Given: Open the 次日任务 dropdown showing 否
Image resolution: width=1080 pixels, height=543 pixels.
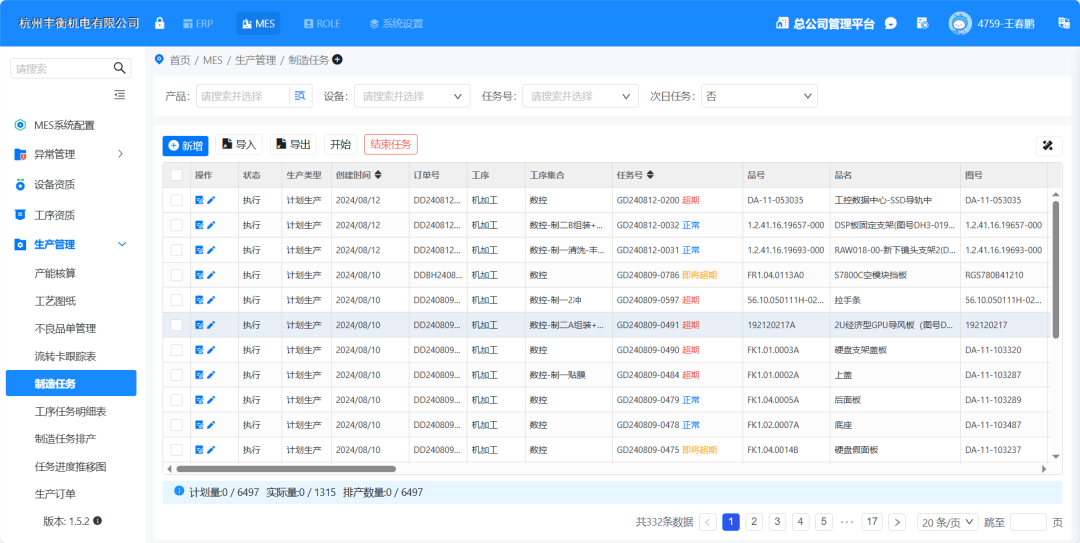Looking at the screenshot, I should pyautogui.click(x=759, y=96).
